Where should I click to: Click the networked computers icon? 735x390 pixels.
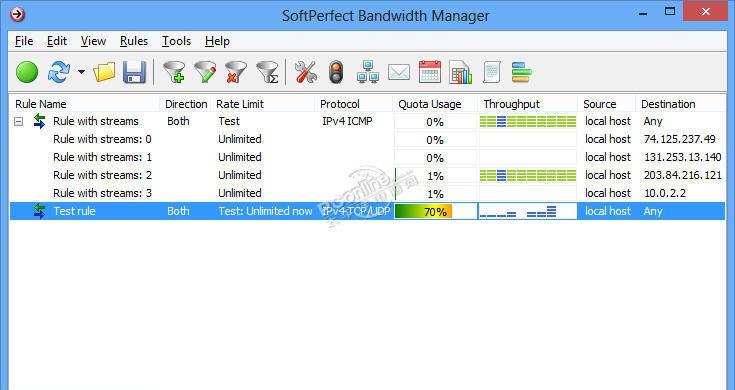[x=368, y=73]
